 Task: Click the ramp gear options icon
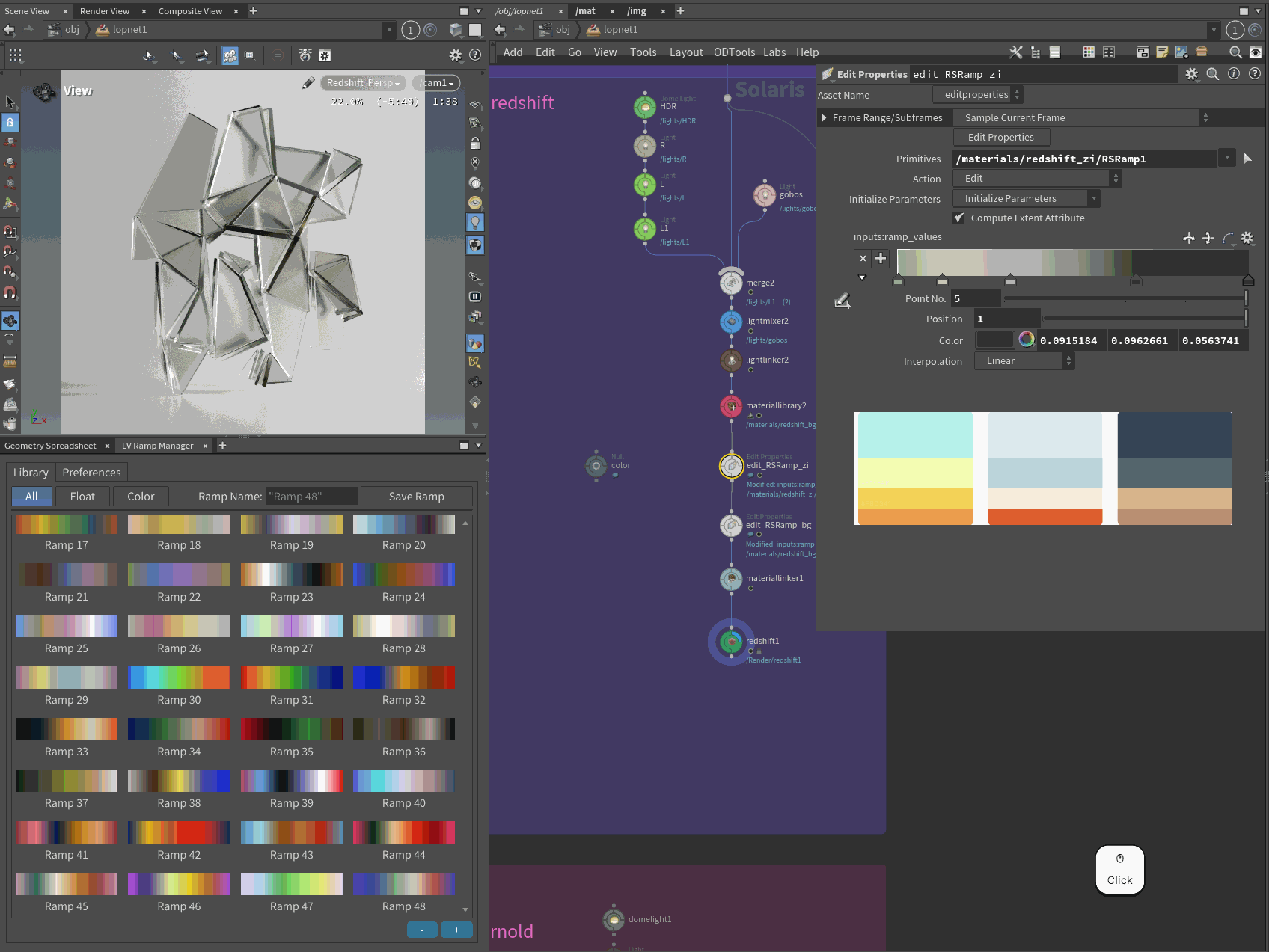click(1247, 238)
